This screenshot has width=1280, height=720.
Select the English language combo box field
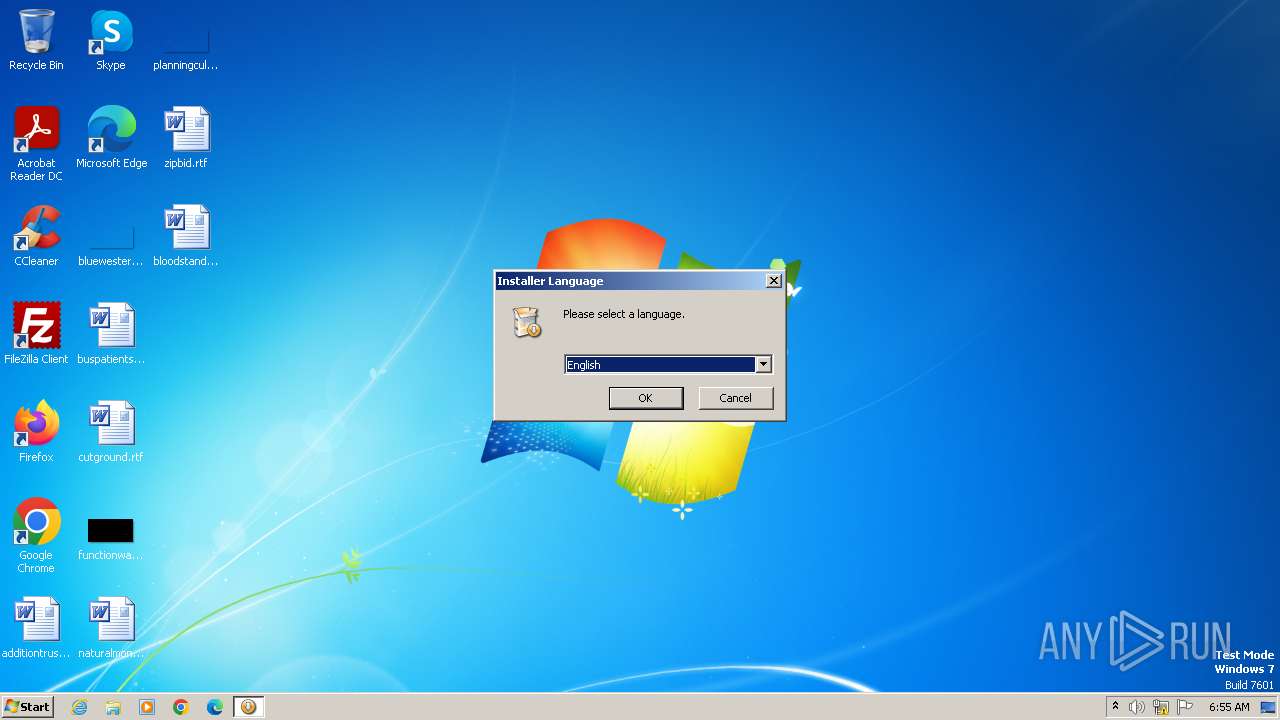point(668,365)
